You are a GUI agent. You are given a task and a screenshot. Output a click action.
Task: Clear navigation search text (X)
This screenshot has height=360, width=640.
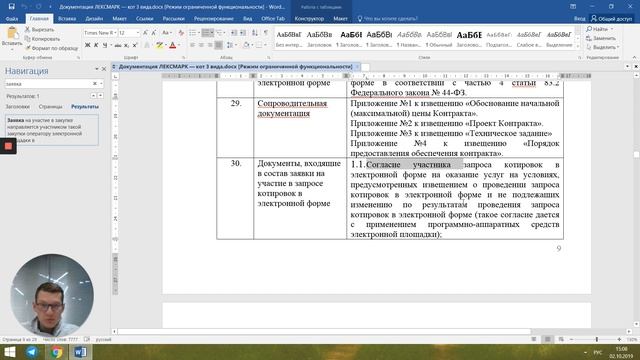click(95, 84)
